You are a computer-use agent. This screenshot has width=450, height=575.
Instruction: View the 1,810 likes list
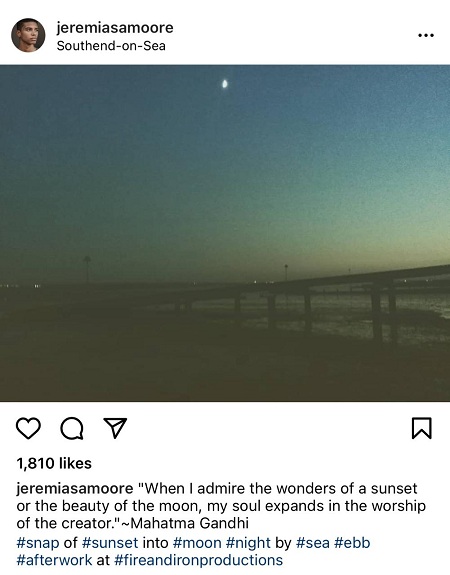(54, 463)
